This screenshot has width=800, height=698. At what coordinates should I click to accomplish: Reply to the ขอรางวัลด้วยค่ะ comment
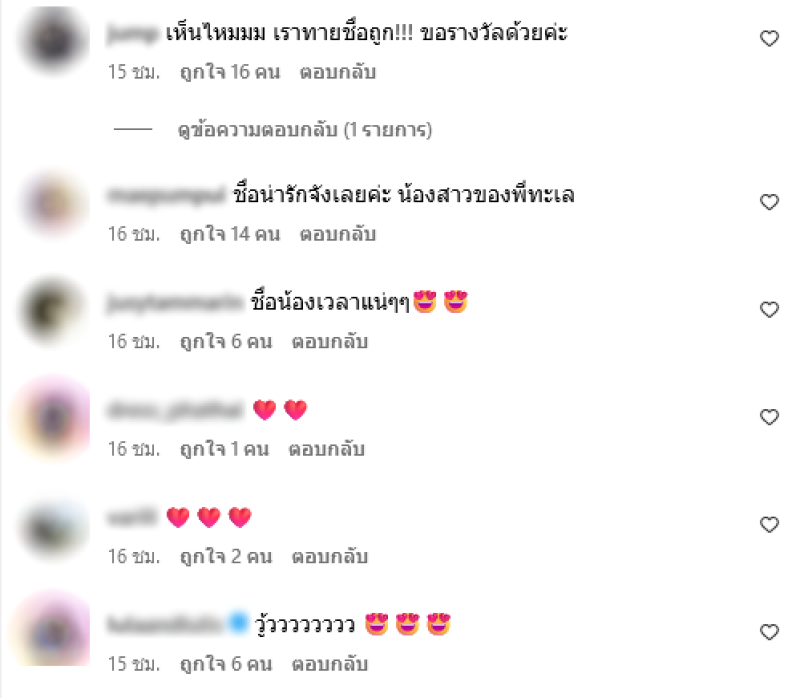pyautogui.click(x=338, y=72)
